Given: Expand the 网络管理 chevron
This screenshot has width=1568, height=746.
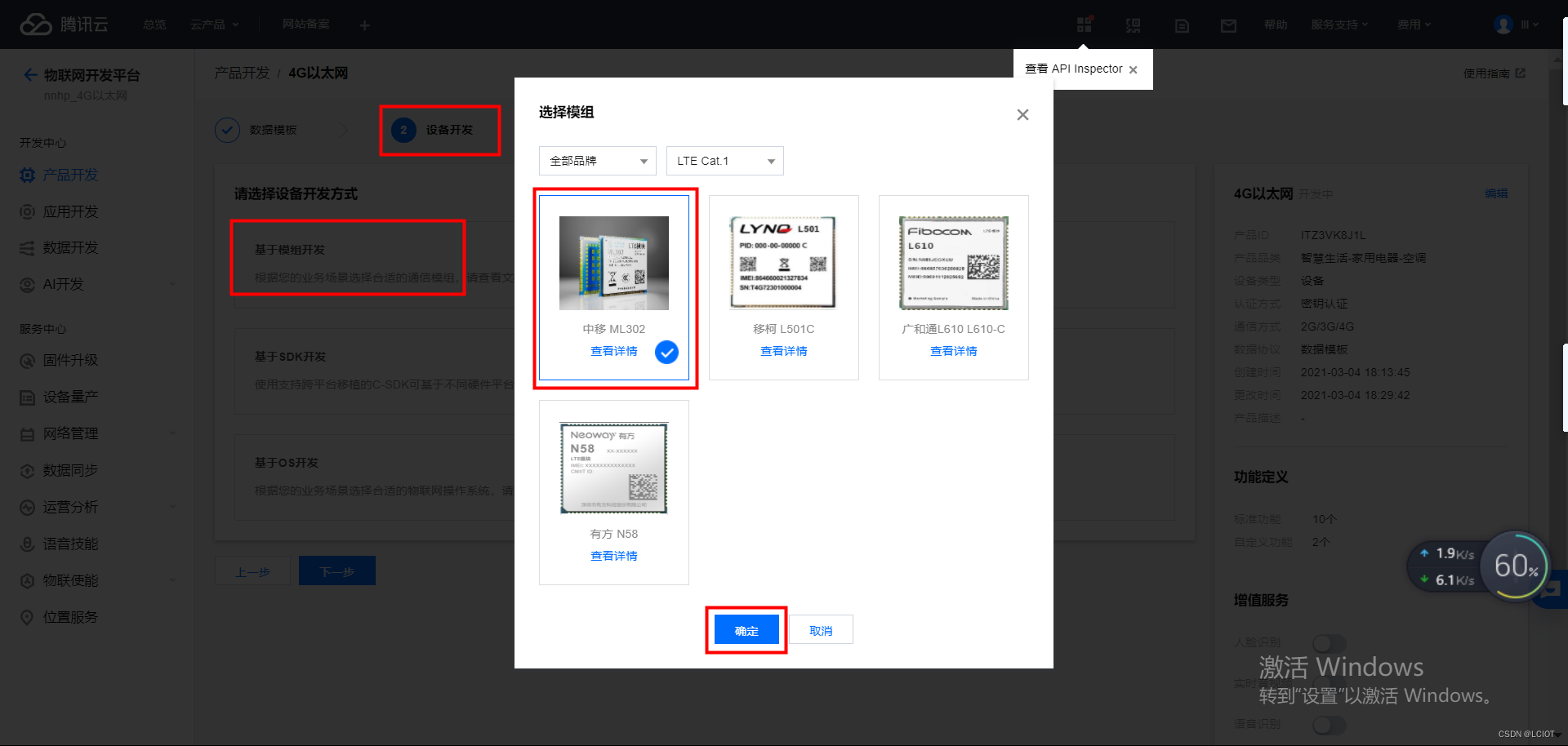Looking at the screenshot, I should pos(172,433).
